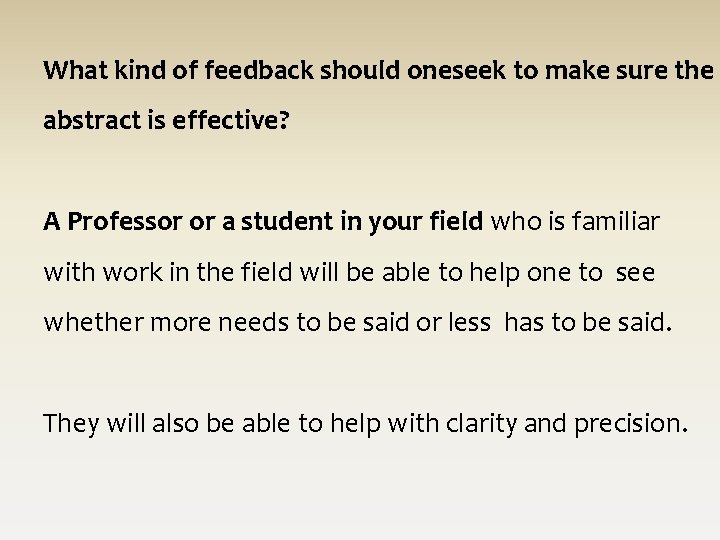720x540 pixels.
Task: Click line starting 'with work in the field'
Action: click(349, 273)
